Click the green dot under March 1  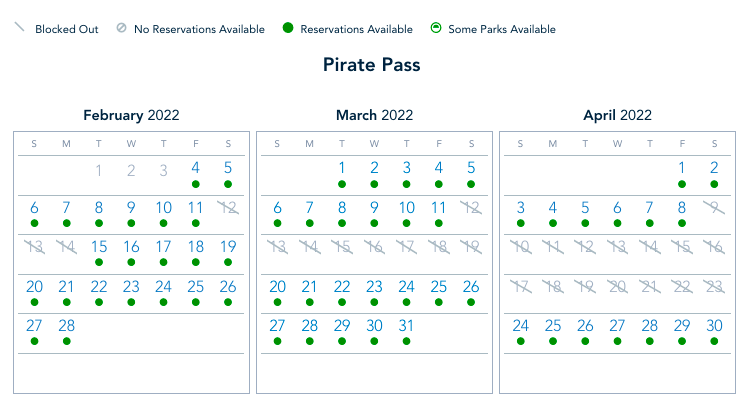342,185
